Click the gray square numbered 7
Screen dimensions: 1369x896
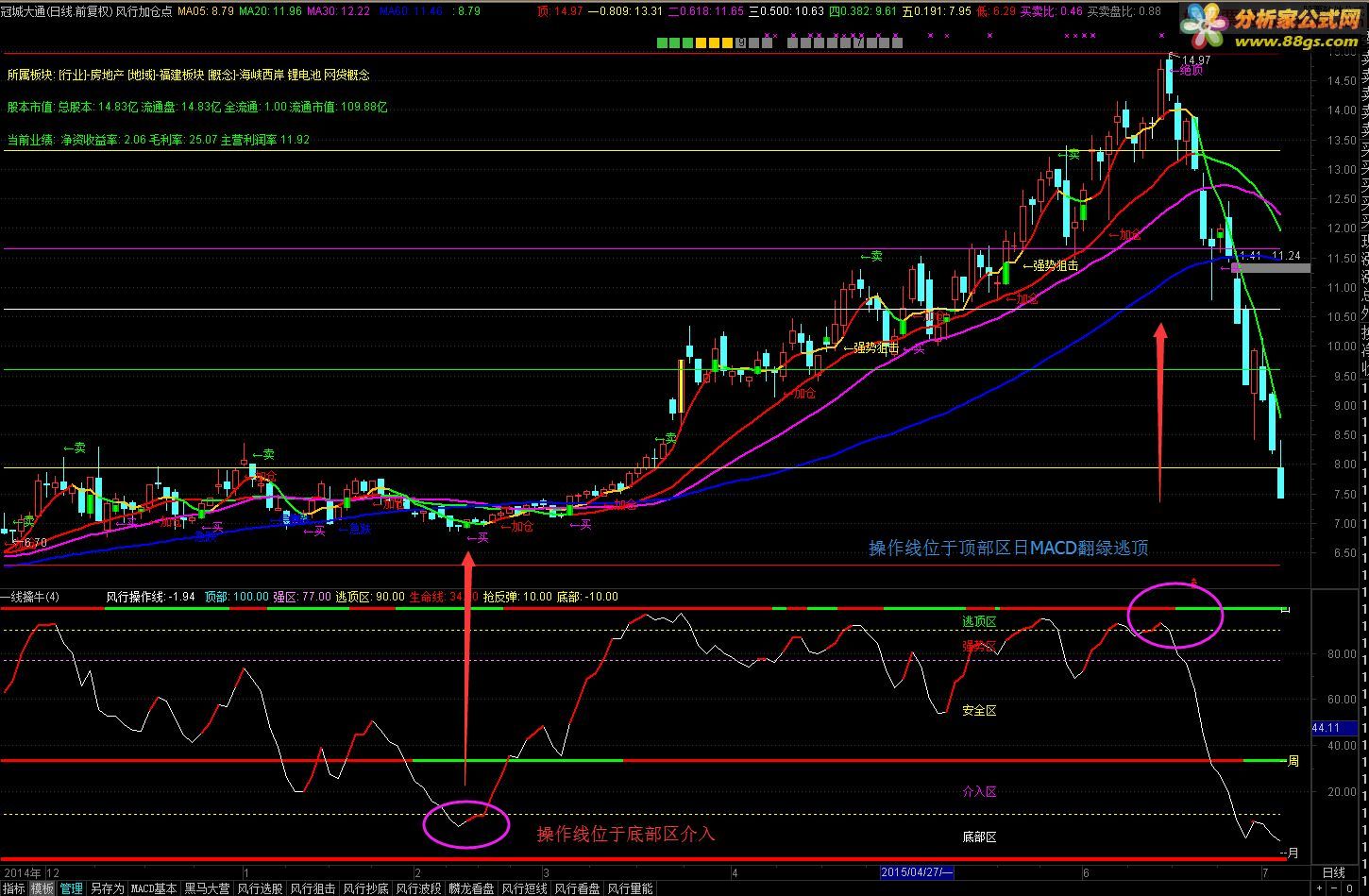(x=857, y=42)
